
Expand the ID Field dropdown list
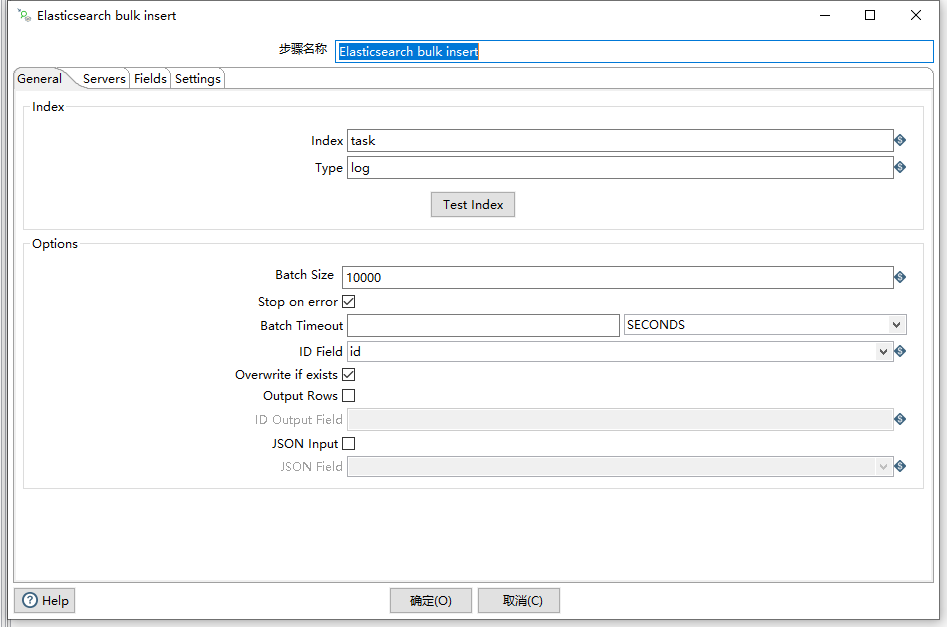pos(882,351)
